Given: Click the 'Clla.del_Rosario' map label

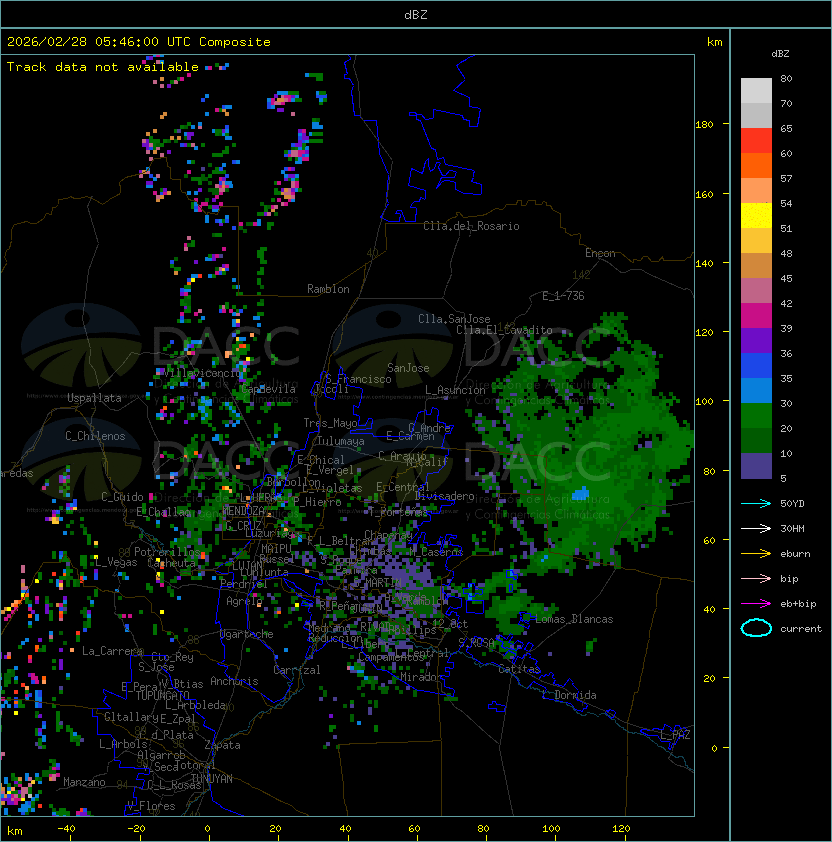Looking at the screenshot, I should (471, 226).
